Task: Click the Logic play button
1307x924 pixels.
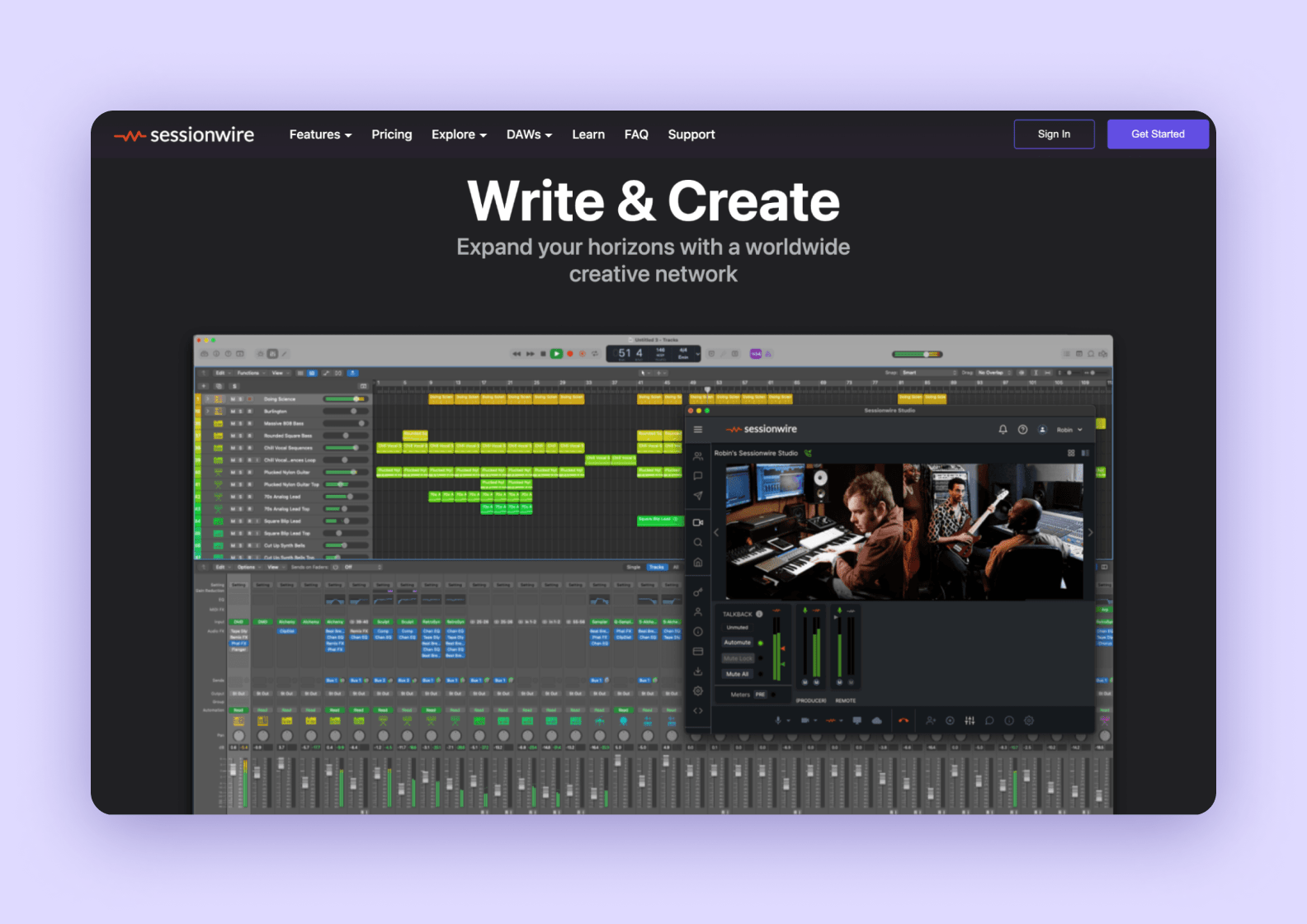Action: point(556,354)
